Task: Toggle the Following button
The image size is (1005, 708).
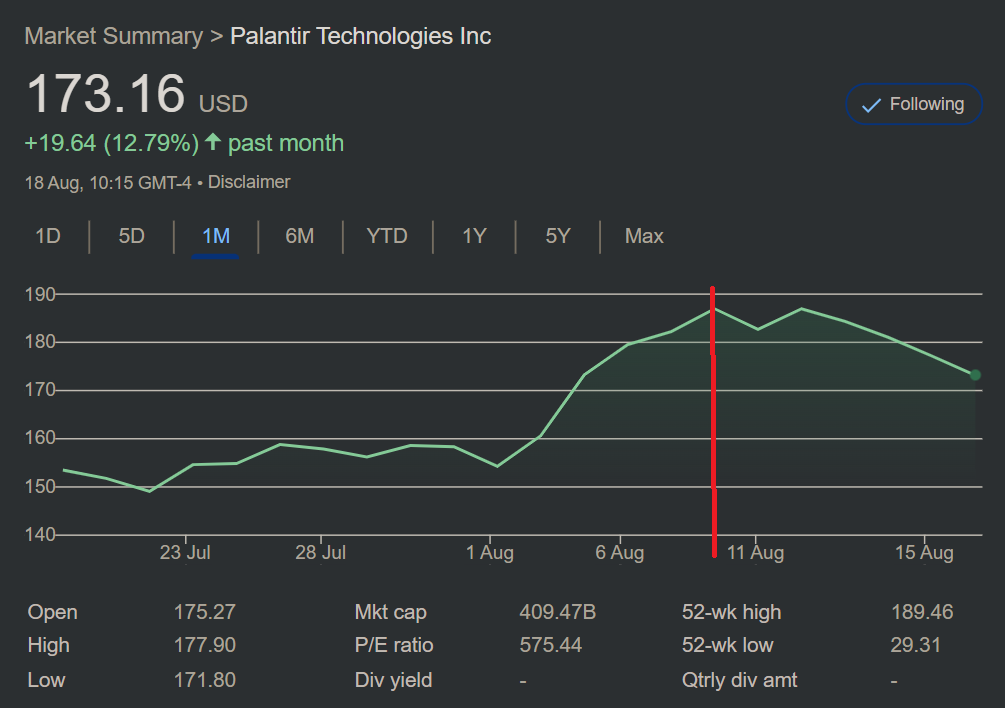Action: point(912,105)
